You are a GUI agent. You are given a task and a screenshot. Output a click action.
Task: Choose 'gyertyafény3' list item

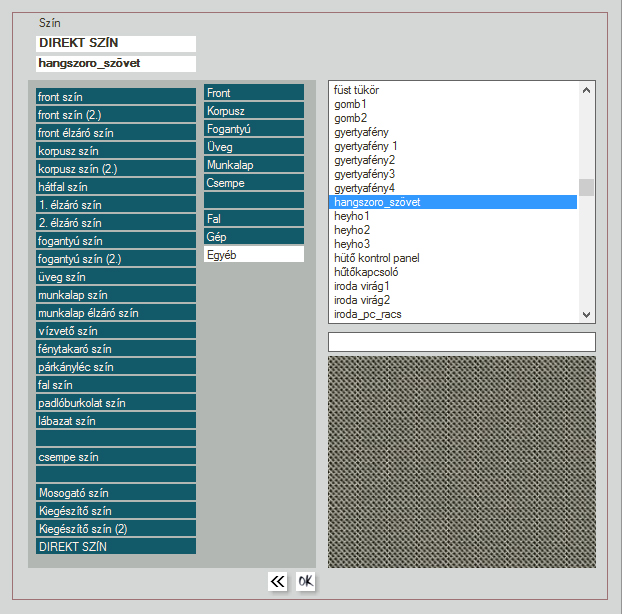tap(453, 174)
